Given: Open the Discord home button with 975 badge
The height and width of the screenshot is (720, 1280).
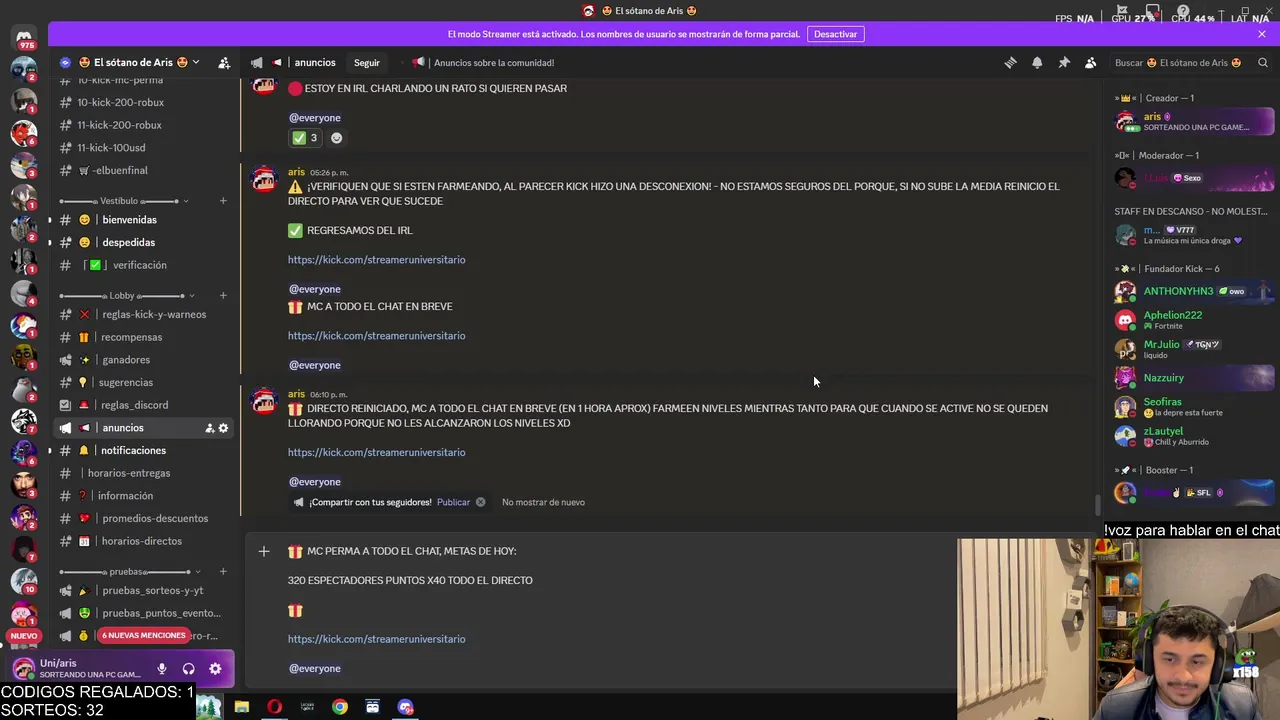Looking at the screenshot, I should click(24, 39).
